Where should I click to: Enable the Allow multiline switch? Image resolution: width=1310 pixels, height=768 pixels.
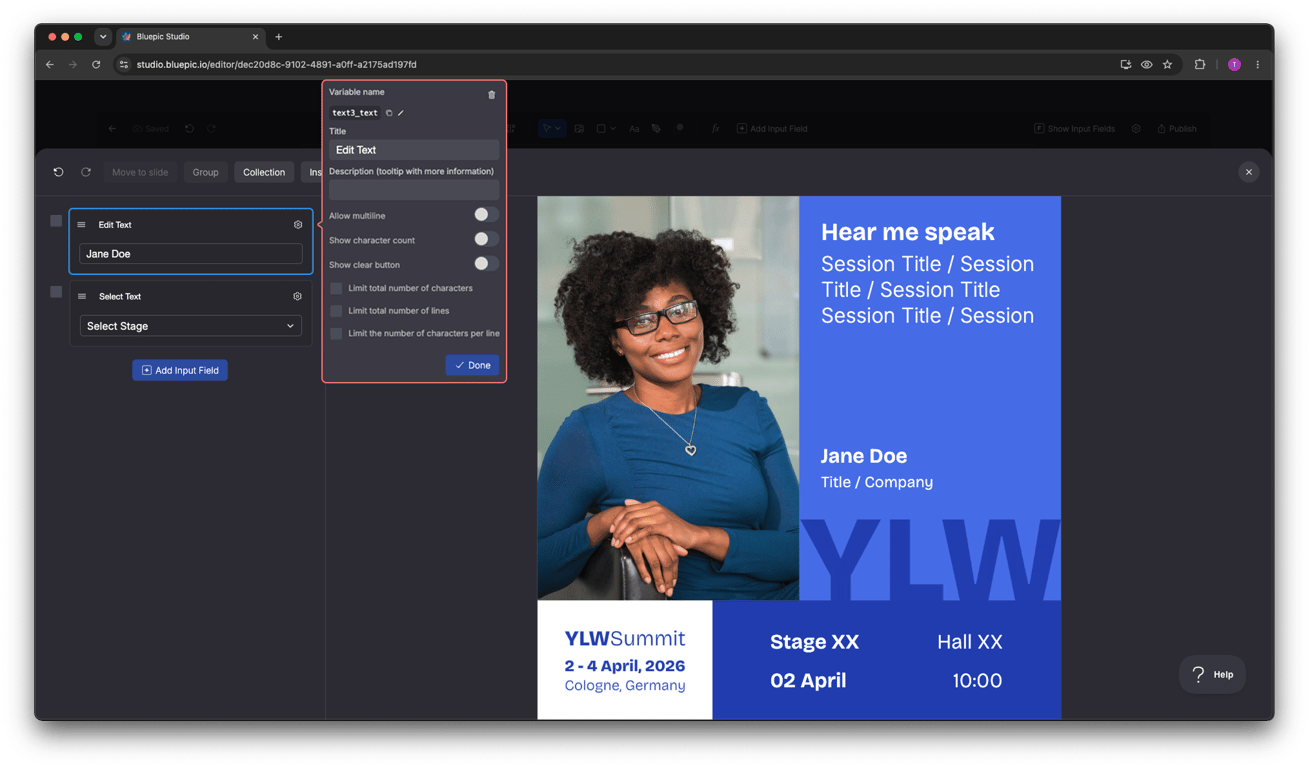[x=486, y=215]
